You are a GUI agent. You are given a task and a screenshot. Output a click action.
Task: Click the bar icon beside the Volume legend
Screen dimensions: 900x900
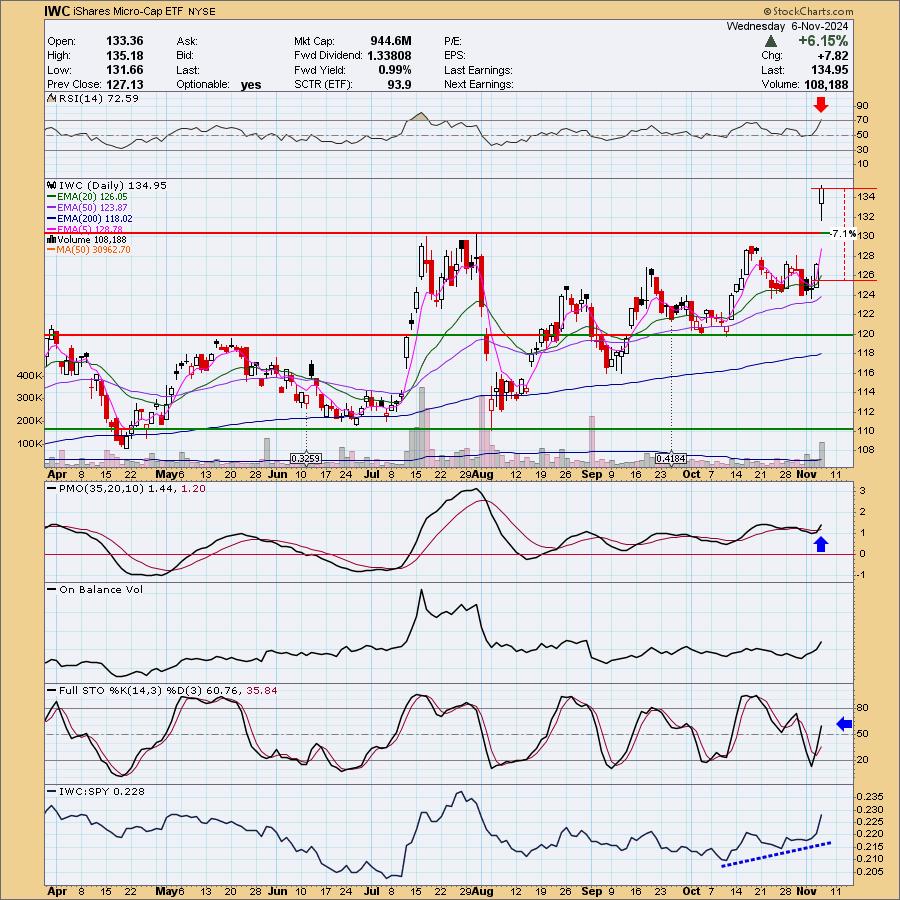(x=51, y=239)
